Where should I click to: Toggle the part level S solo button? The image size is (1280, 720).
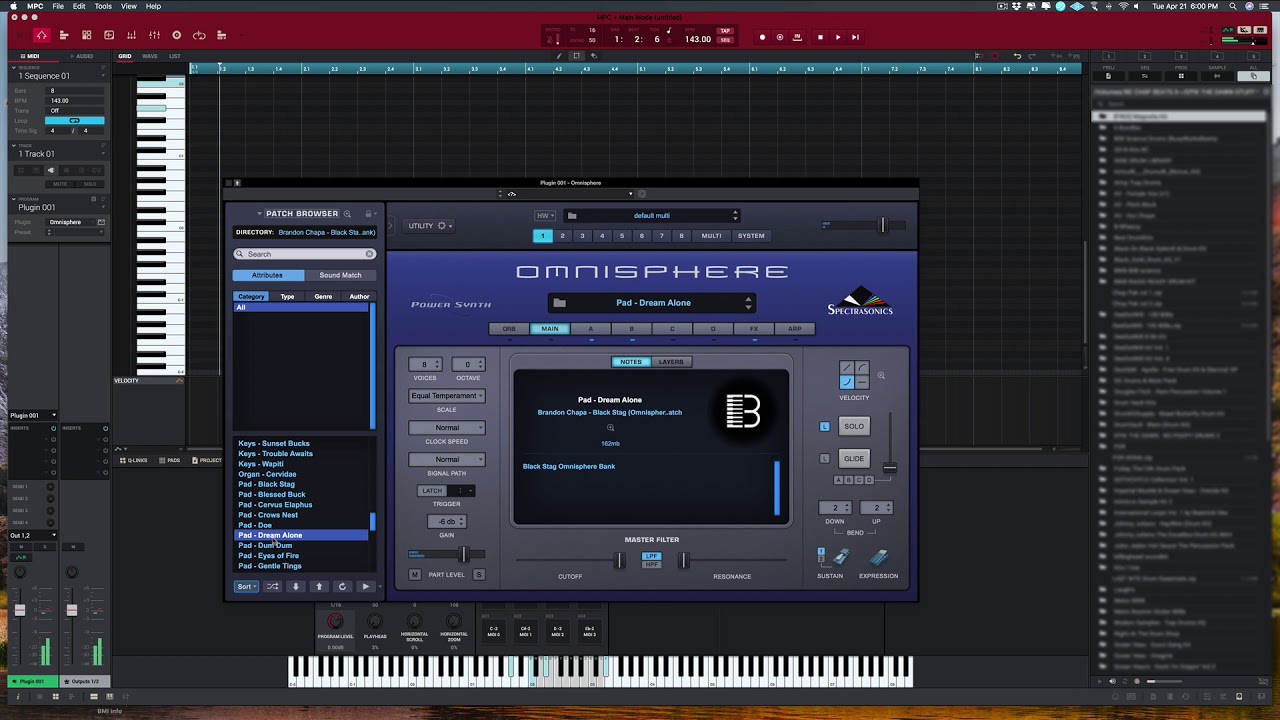[x=478, y=575]
